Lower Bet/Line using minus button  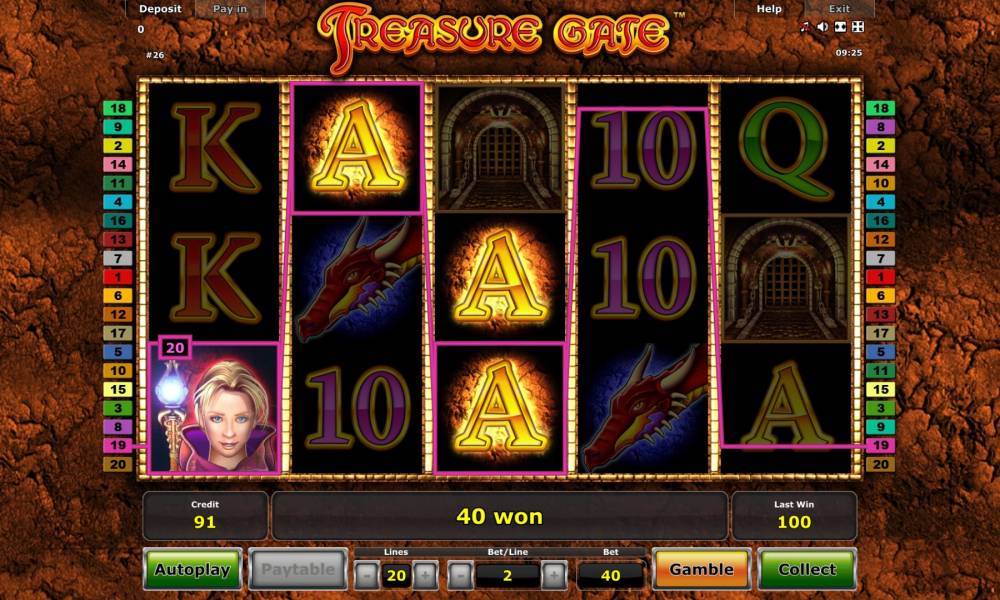(460, 575)
